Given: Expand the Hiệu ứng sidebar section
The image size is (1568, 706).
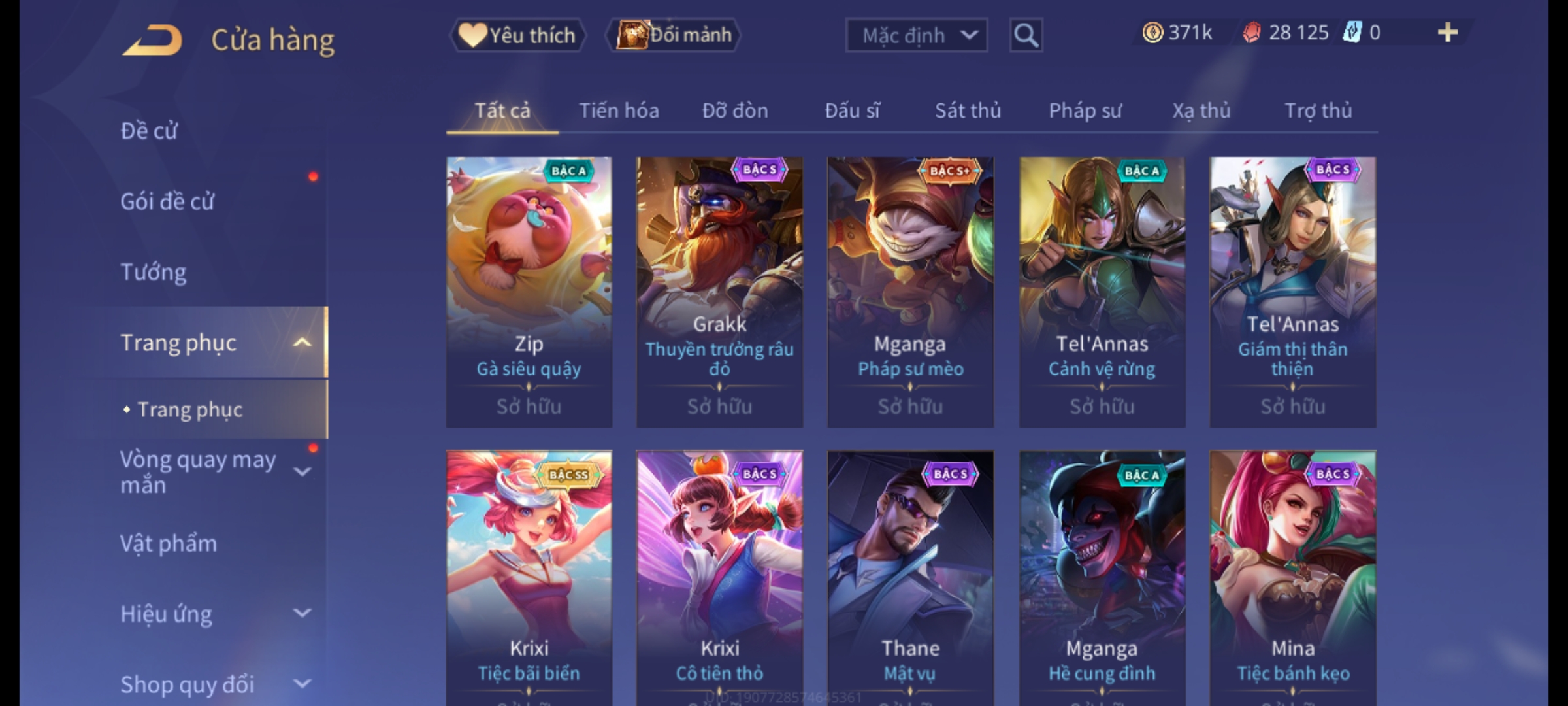Looking at the screenshot, I should pos(302,613).
